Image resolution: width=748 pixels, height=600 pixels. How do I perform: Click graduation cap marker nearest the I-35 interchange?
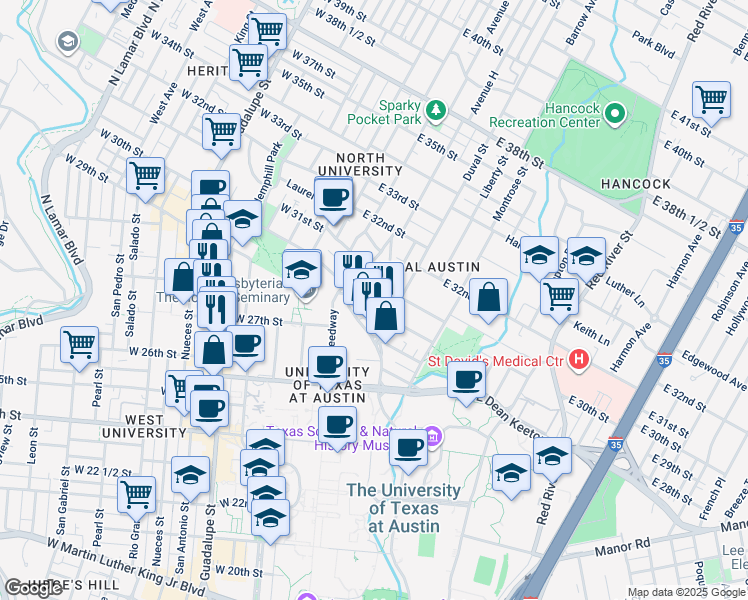coord(552,457)
